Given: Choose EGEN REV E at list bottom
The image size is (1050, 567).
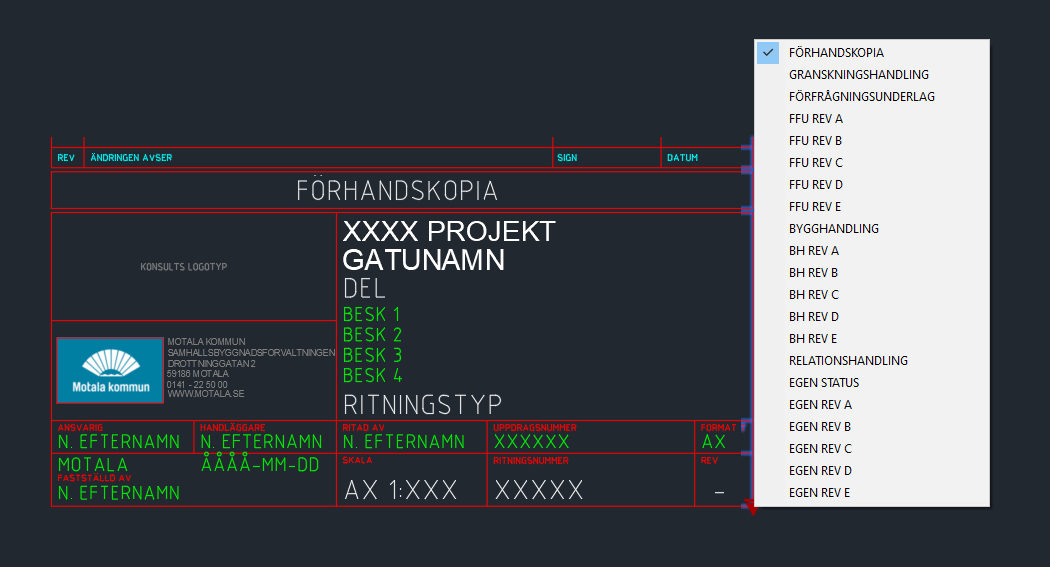Looking at the screenshot, I should (x=820, y=493).
